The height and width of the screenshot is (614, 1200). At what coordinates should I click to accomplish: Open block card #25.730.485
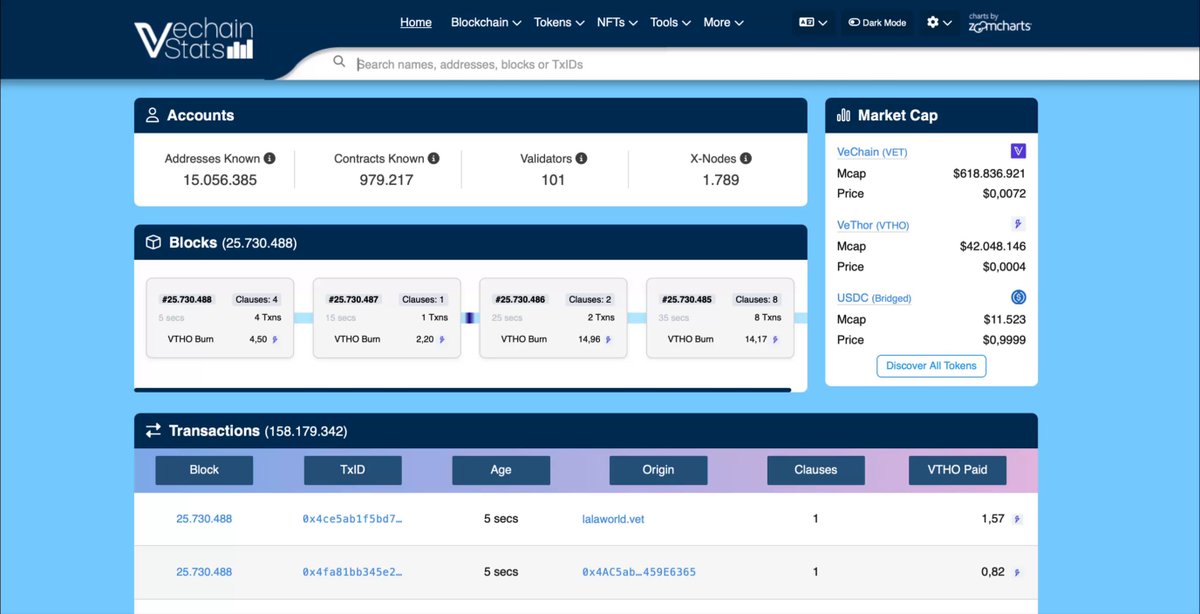720,318
